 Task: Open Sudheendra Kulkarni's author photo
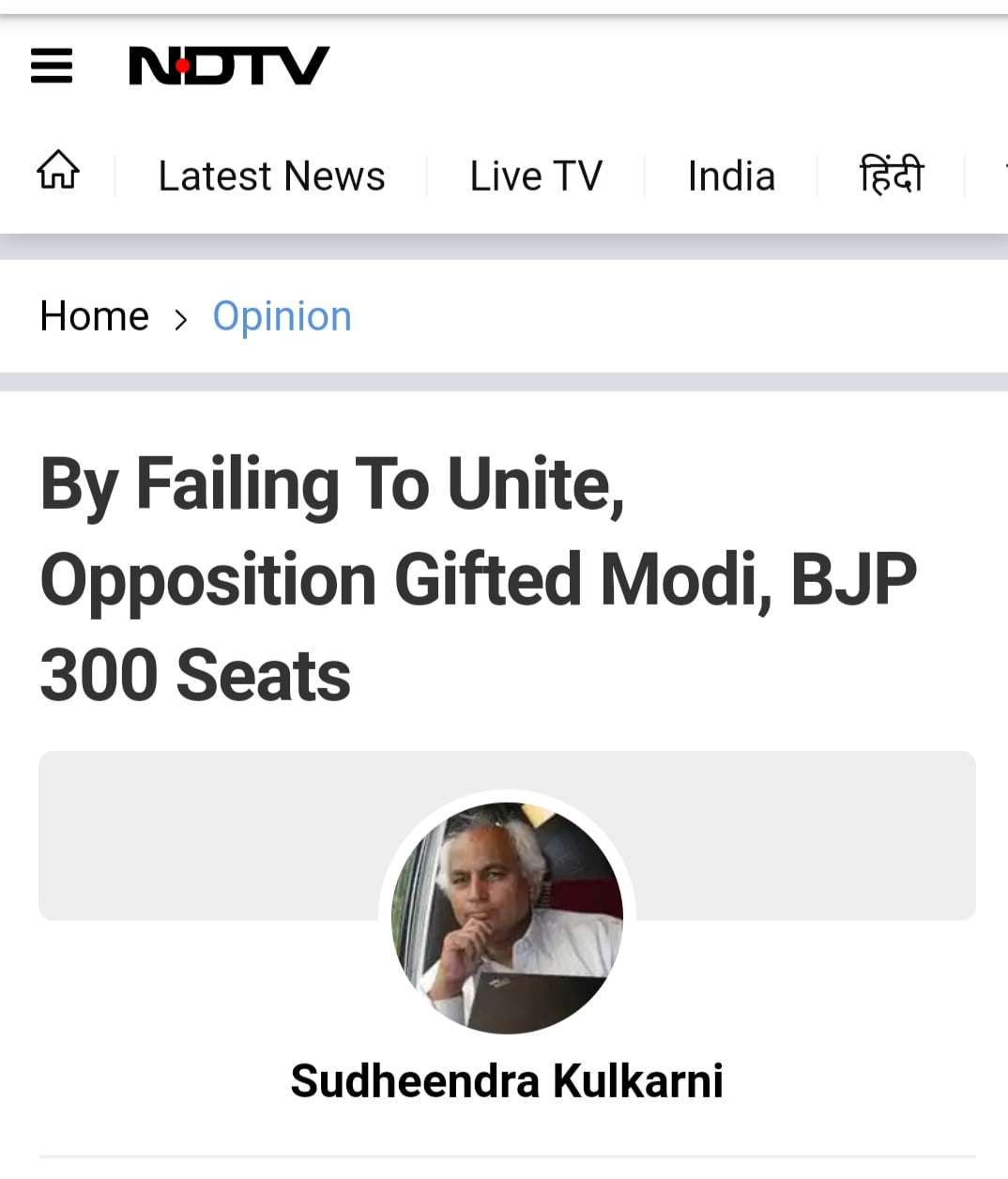tap(507, 917)
